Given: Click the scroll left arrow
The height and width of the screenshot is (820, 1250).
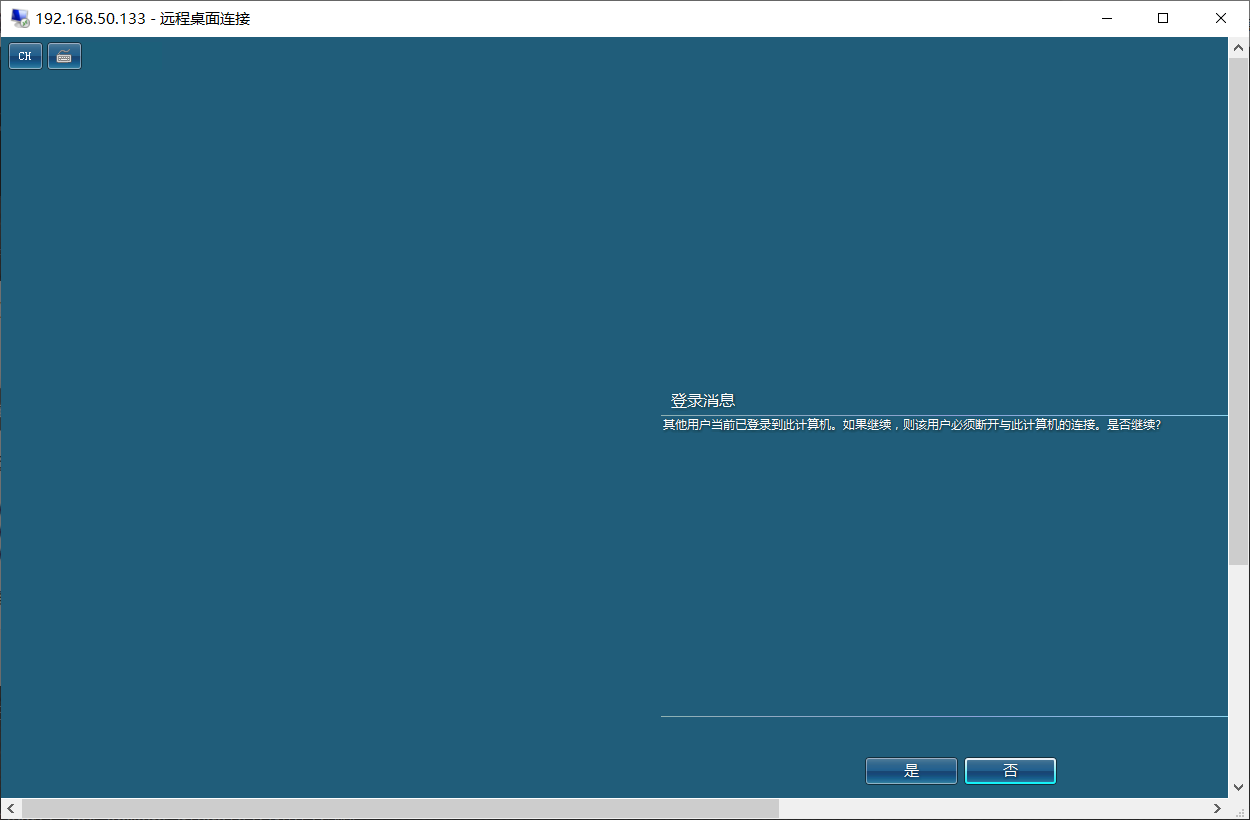Looking at the screenshot, I should coord(10,808).
